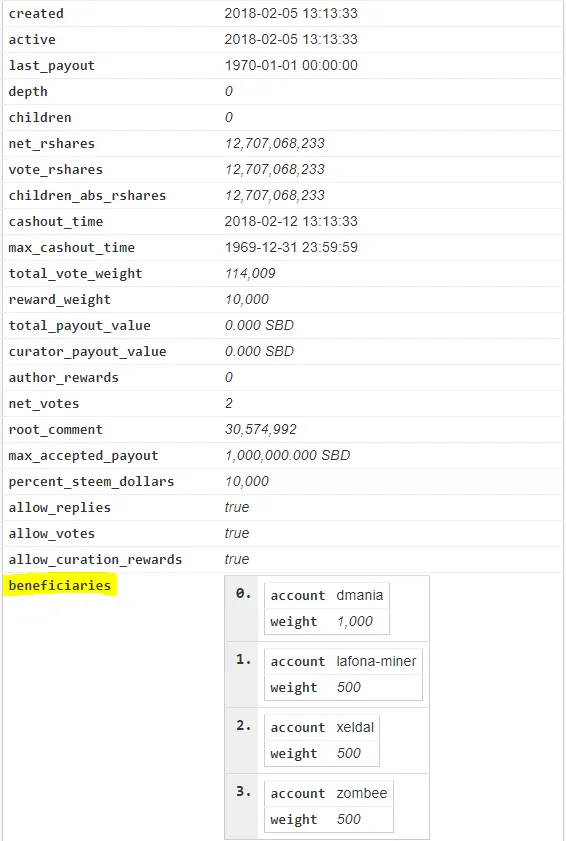Screen dimensions: 566x841
Task: Click beneficiary index 2.
Action: pyautogui.click(x=243, y=726)
